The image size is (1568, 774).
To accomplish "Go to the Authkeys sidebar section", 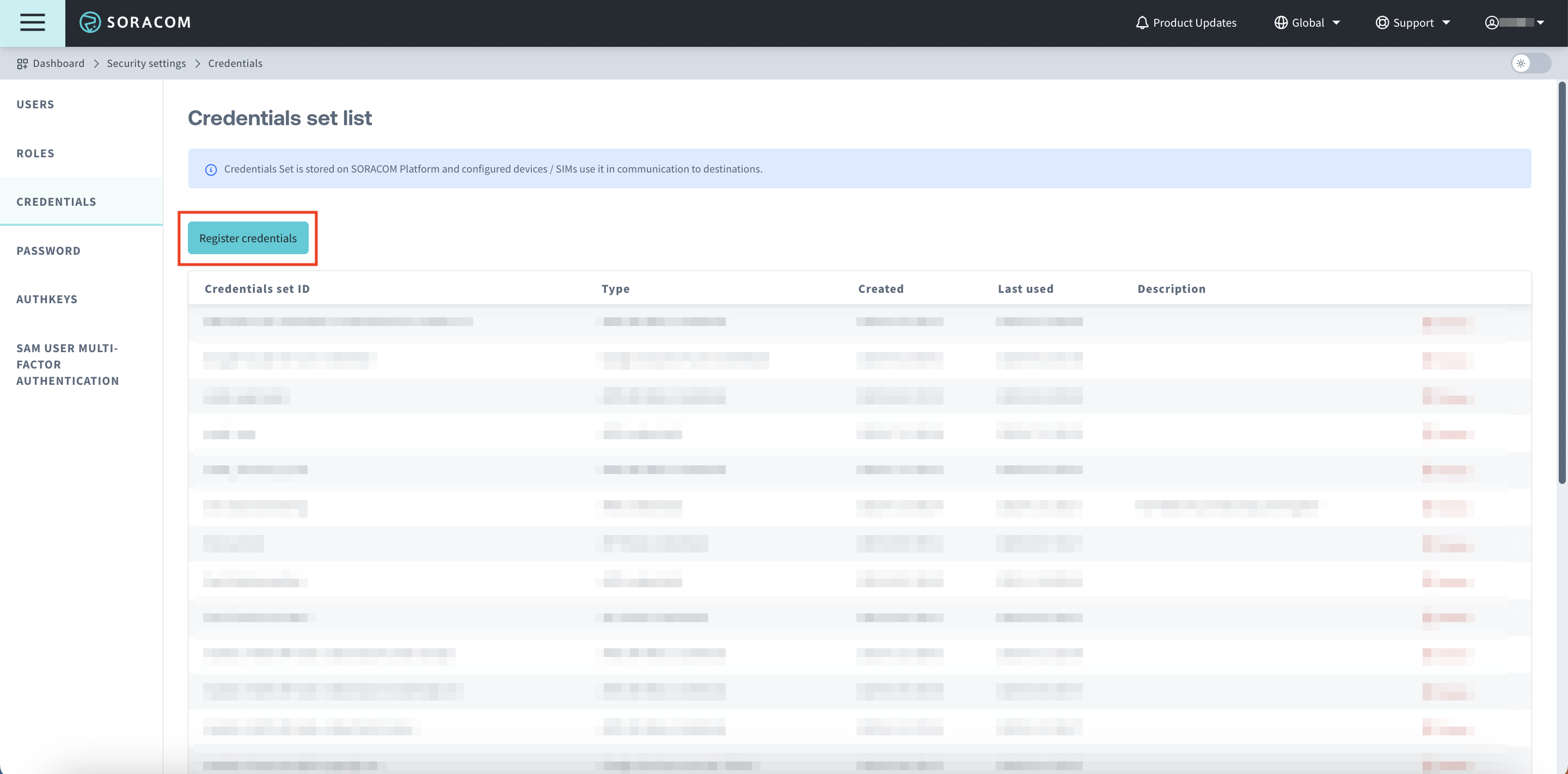I will (47, 299).
